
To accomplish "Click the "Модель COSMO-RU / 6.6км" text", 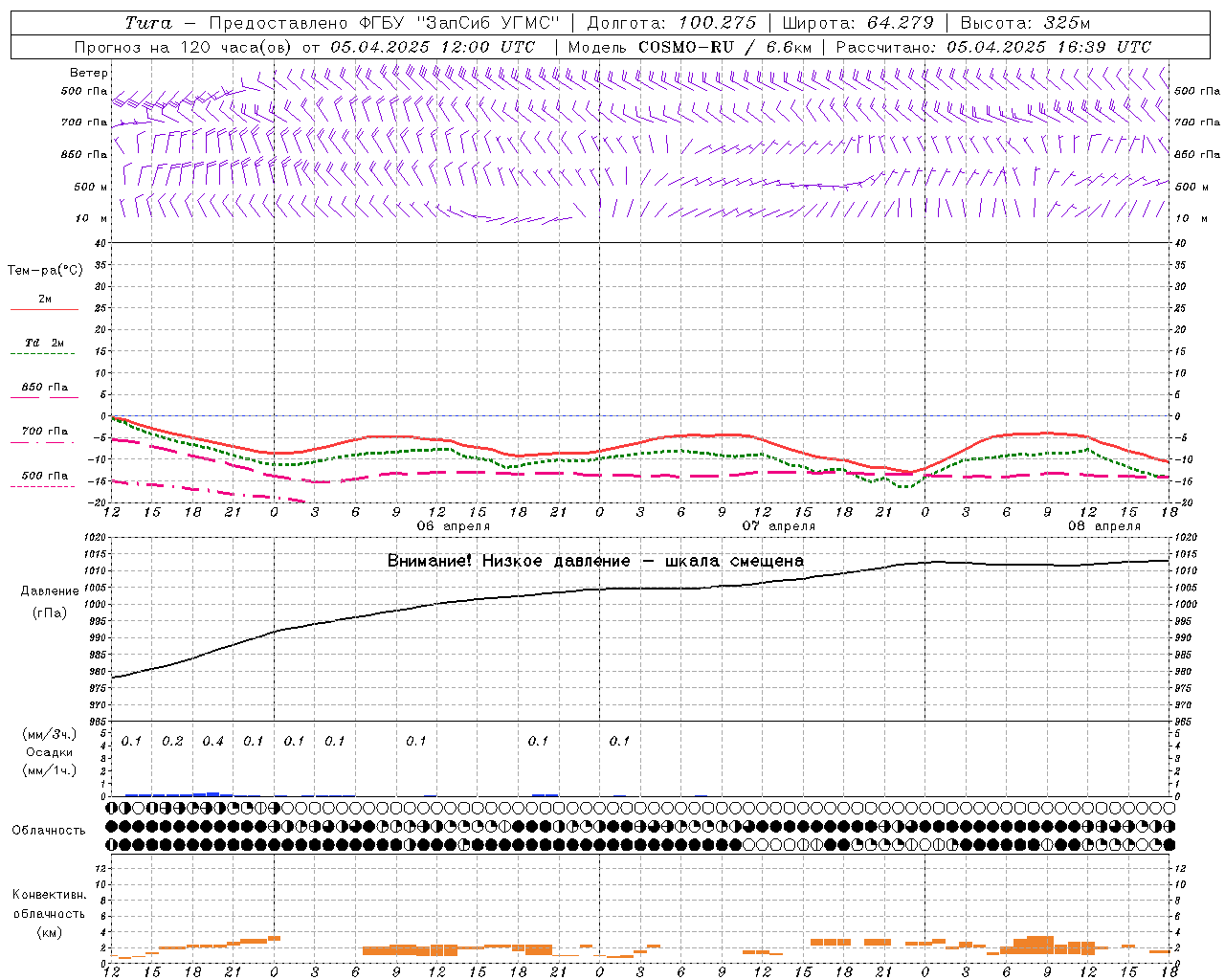I will point(689,47).
